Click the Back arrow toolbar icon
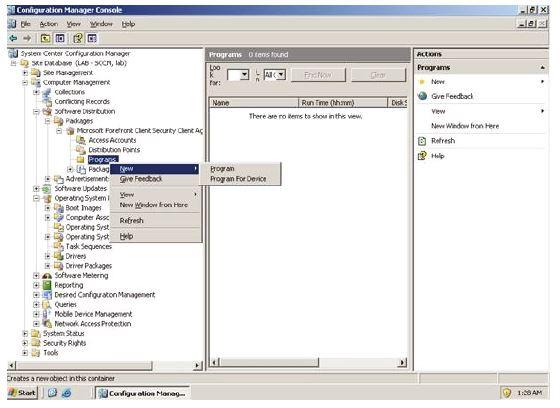This screenshot has width=560, height=408. click(14, 38)
